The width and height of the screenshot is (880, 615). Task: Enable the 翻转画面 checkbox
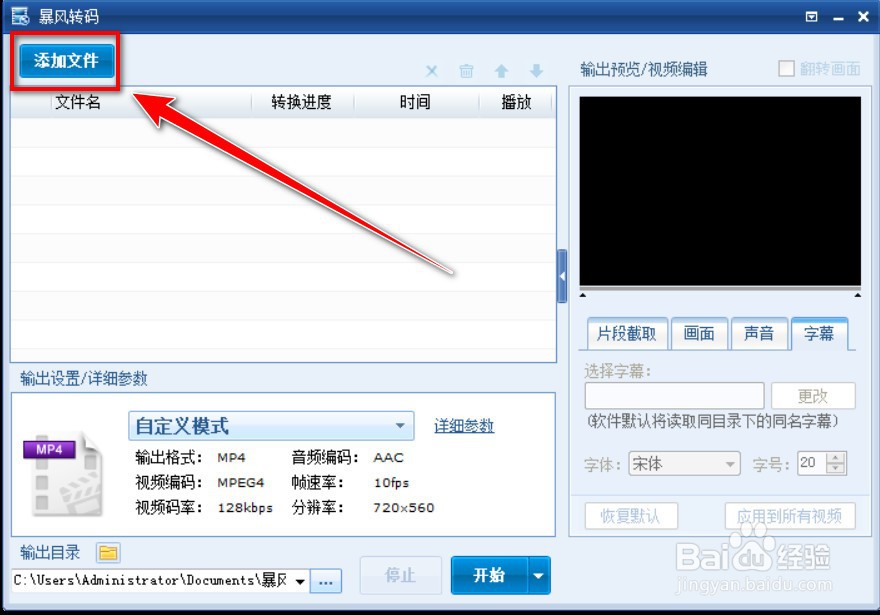pos(786,68)
